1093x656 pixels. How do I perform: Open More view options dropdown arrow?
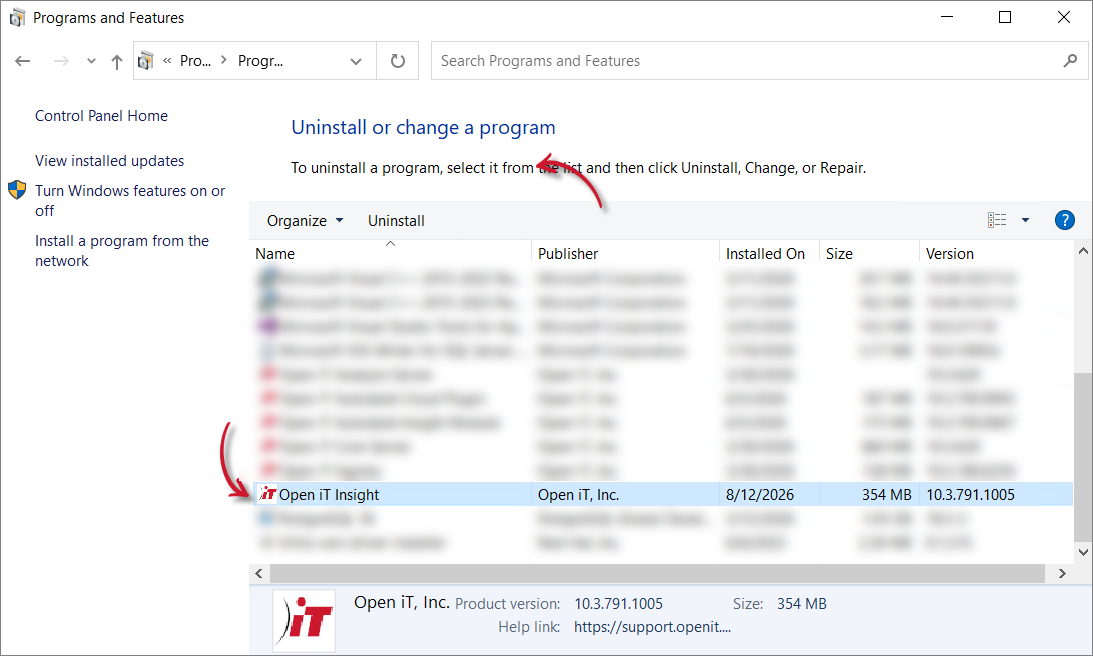(1025, 220)
